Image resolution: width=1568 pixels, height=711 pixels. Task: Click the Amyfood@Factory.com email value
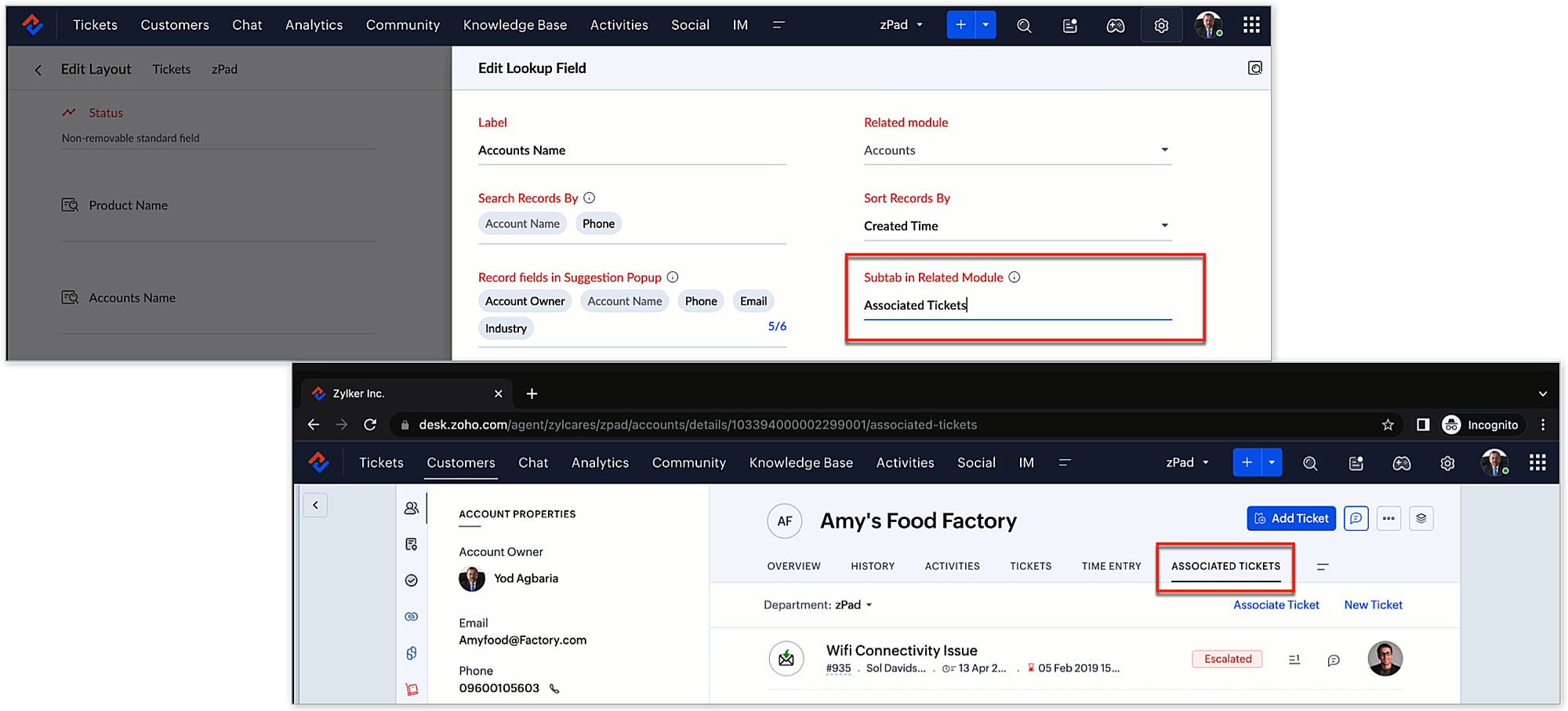click(x=522, y=640)
